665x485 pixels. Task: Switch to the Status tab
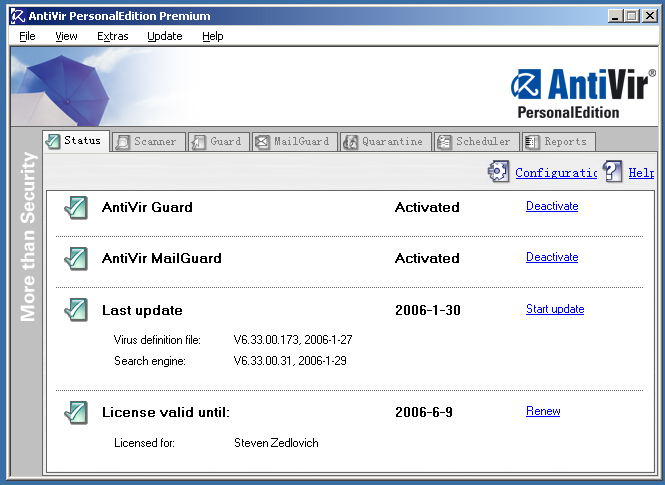pos(76,141)
